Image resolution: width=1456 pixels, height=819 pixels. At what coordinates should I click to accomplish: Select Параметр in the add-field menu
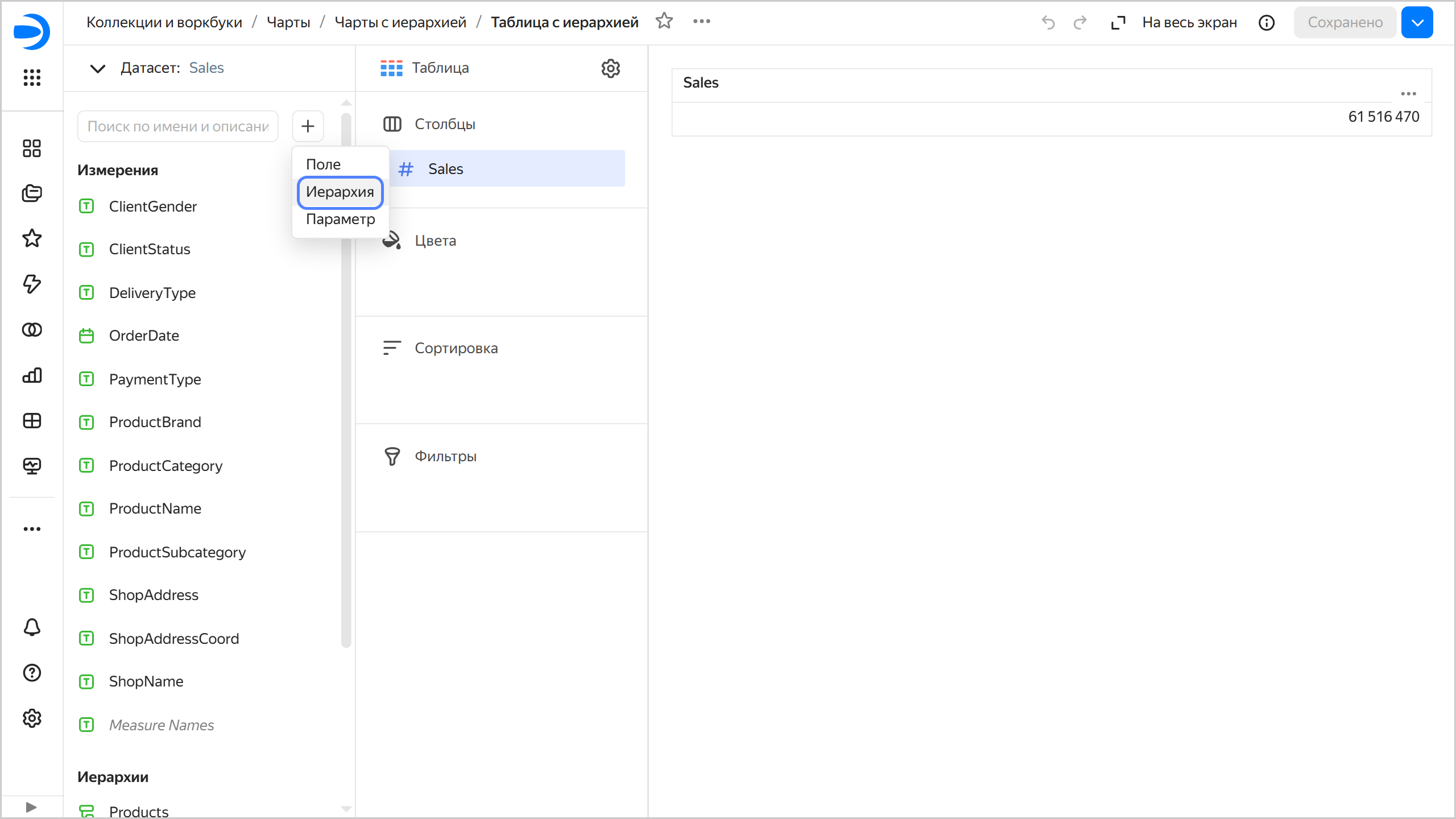[340, 219]
